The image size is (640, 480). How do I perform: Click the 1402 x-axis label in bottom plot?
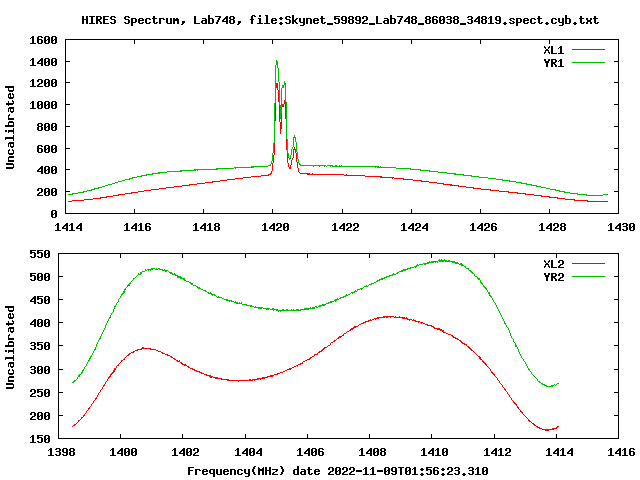185,452
